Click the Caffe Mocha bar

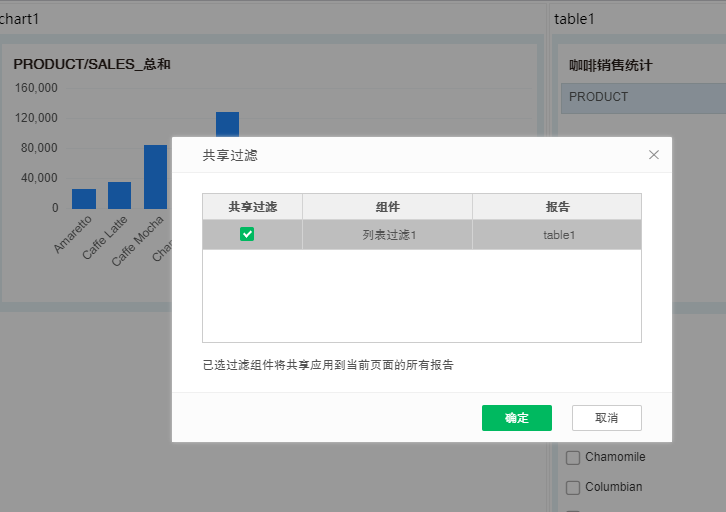155,176
